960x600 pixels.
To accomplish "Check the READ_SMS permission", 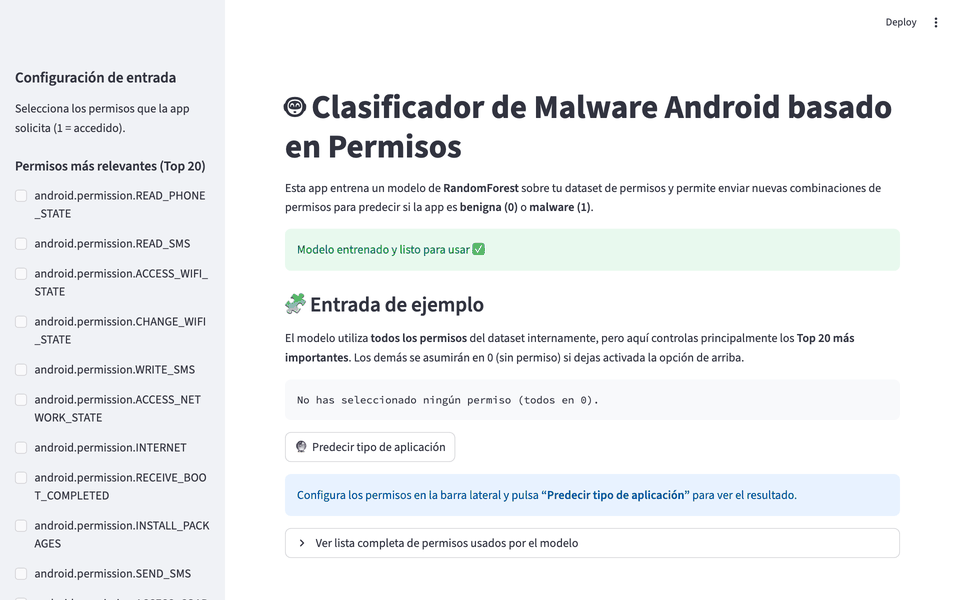I will point(21,244).
